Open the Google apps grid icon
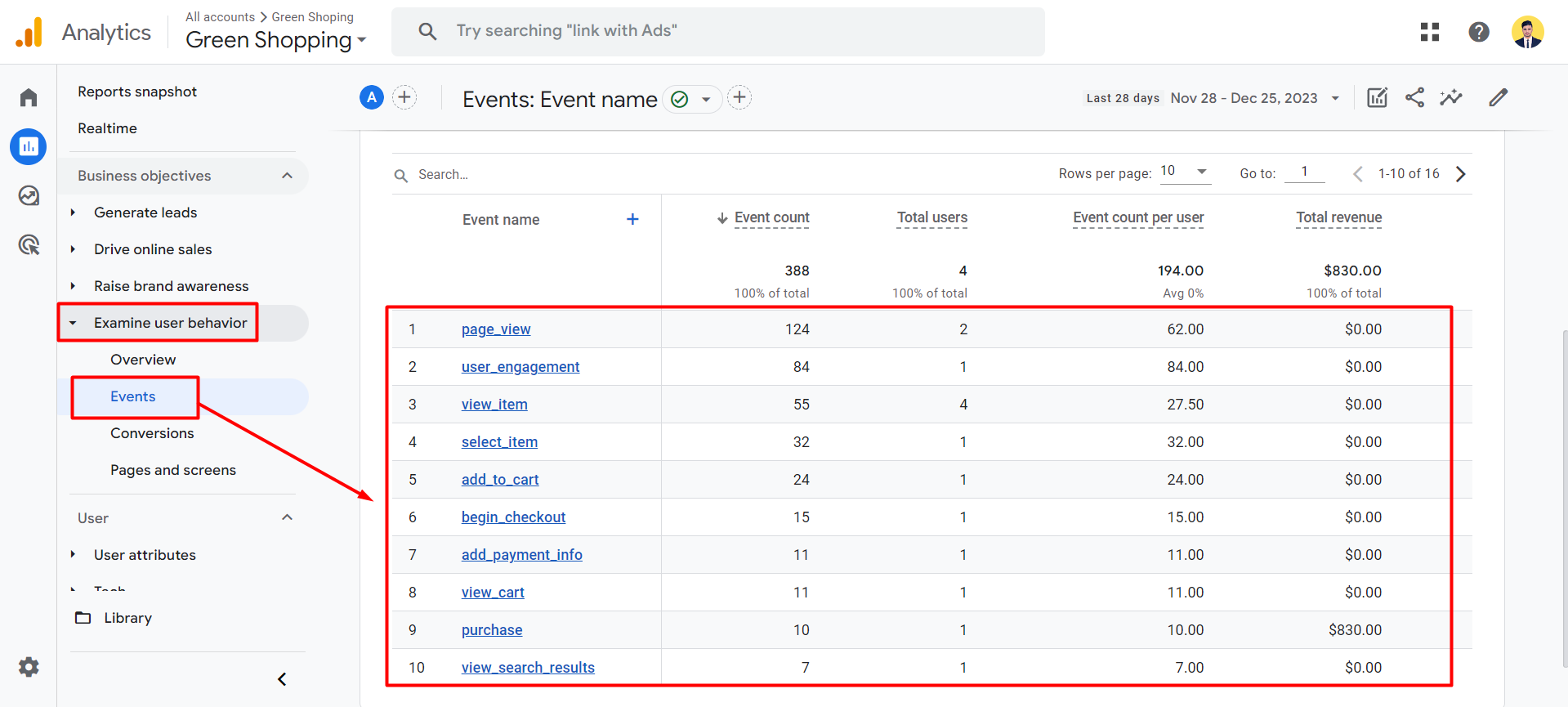This screenshot has height=707, width=1568. pyautogui.click(x=1429, y=32)
